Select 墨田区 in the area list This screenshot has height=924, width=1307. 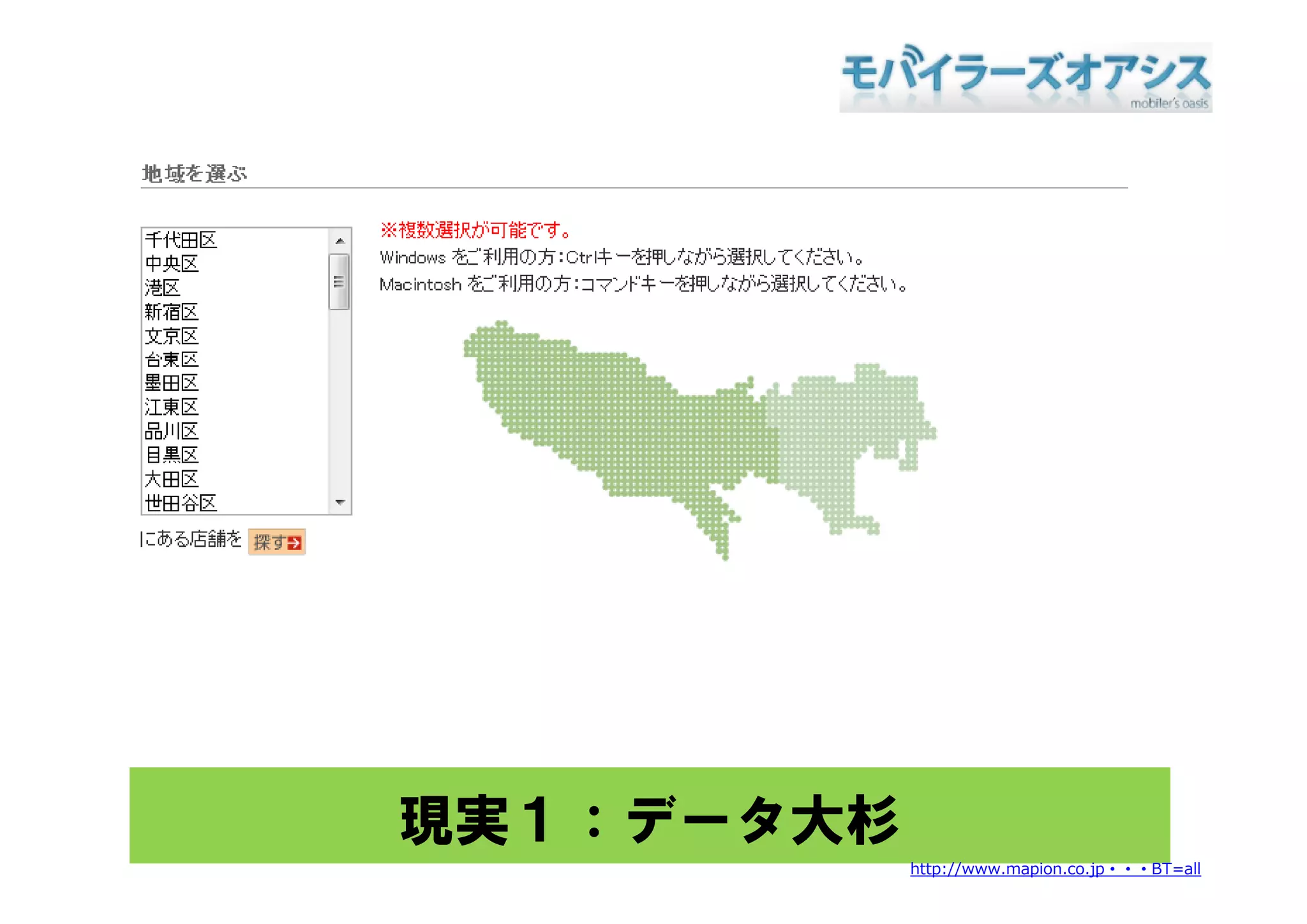pos(235,383)
